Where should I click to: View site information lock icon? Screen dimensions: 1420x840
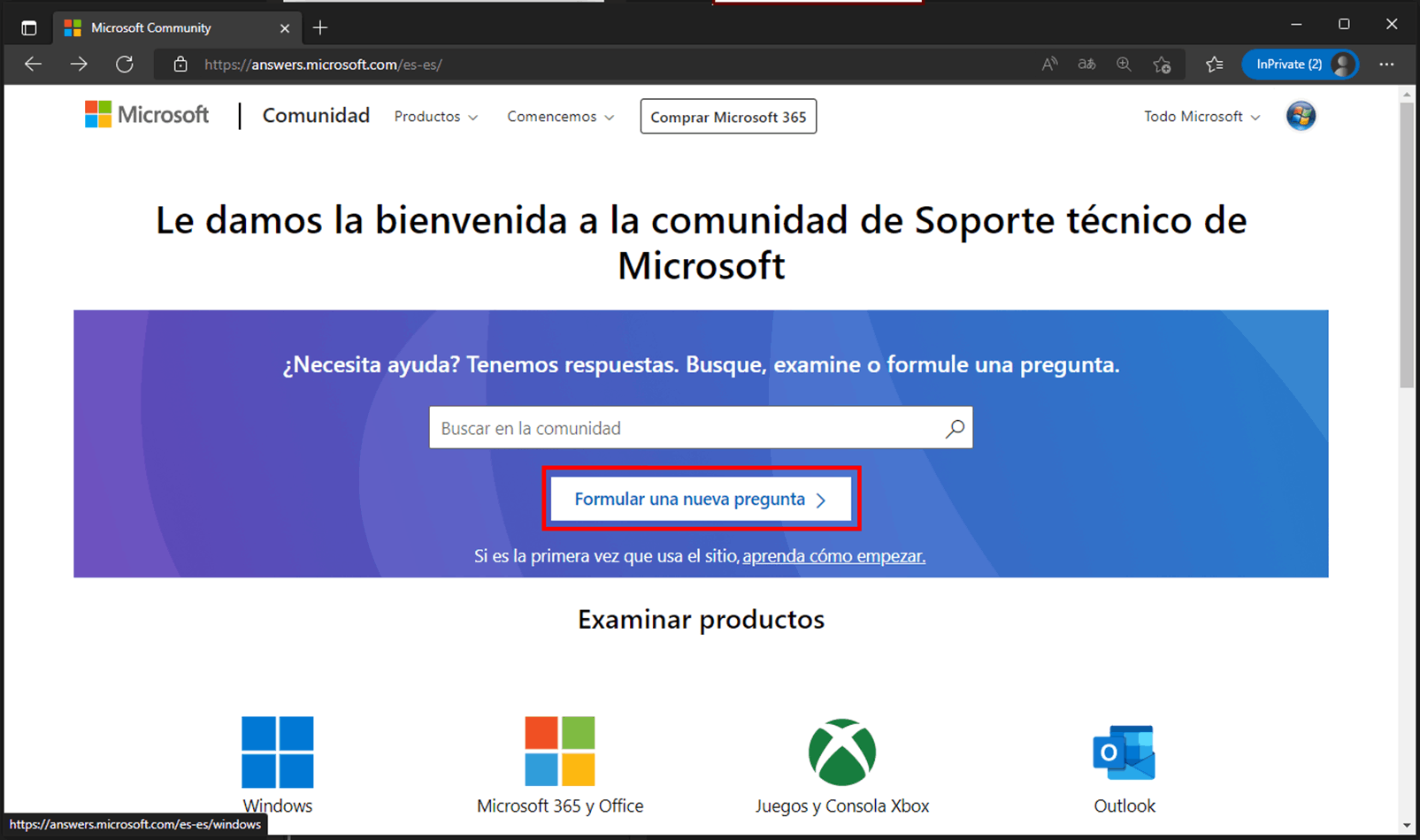pyautogui.click(x=180, y=65)
